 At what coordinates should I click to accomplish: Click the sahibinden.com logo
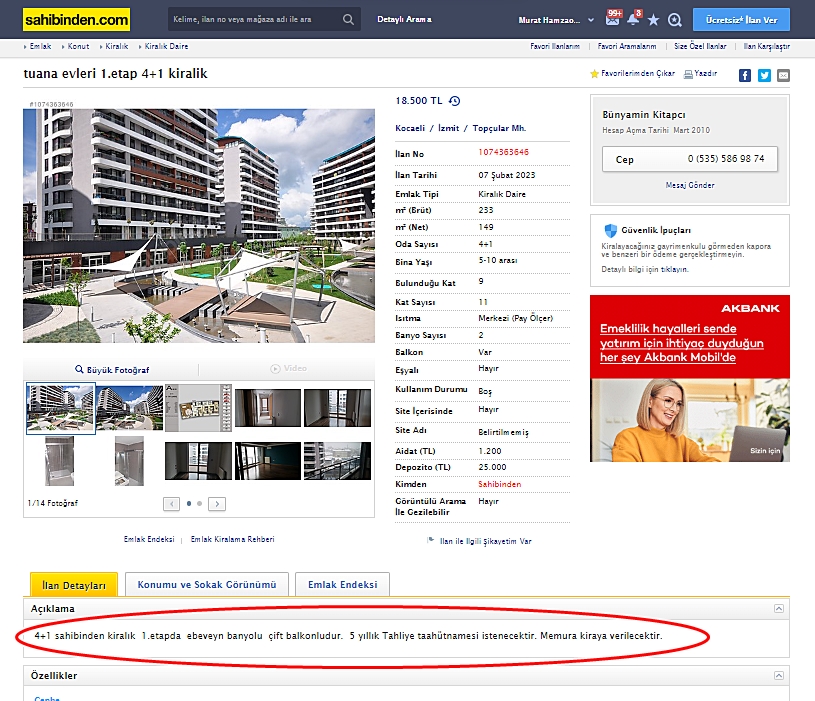pyautogui.click(x=76, y=20)
